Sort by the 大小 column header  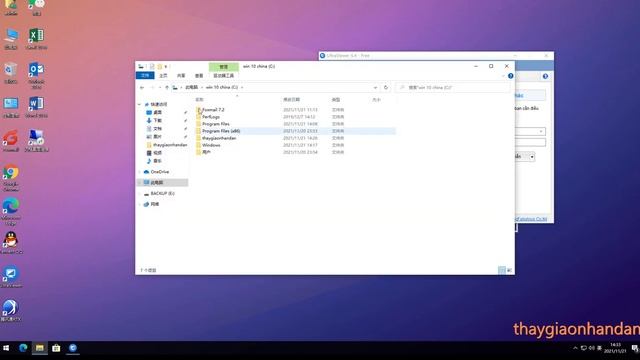click(376, 100)
